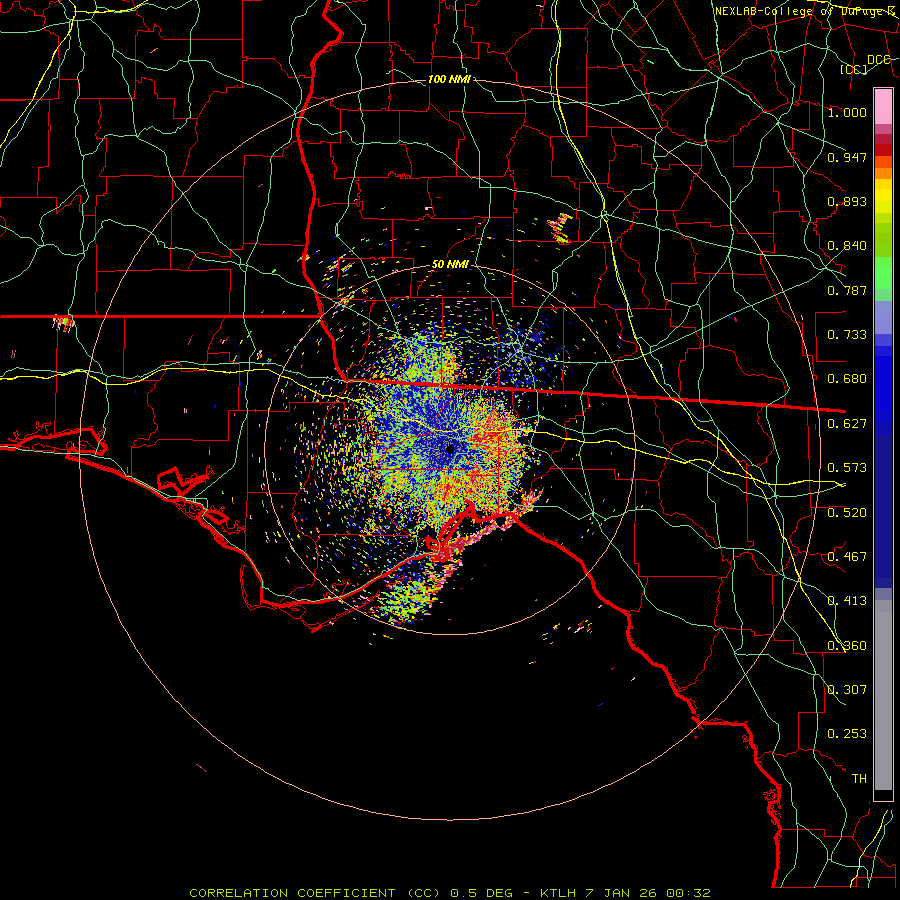Click the 50 NMI range ring label
900x900 pixels.
[450, 265]
